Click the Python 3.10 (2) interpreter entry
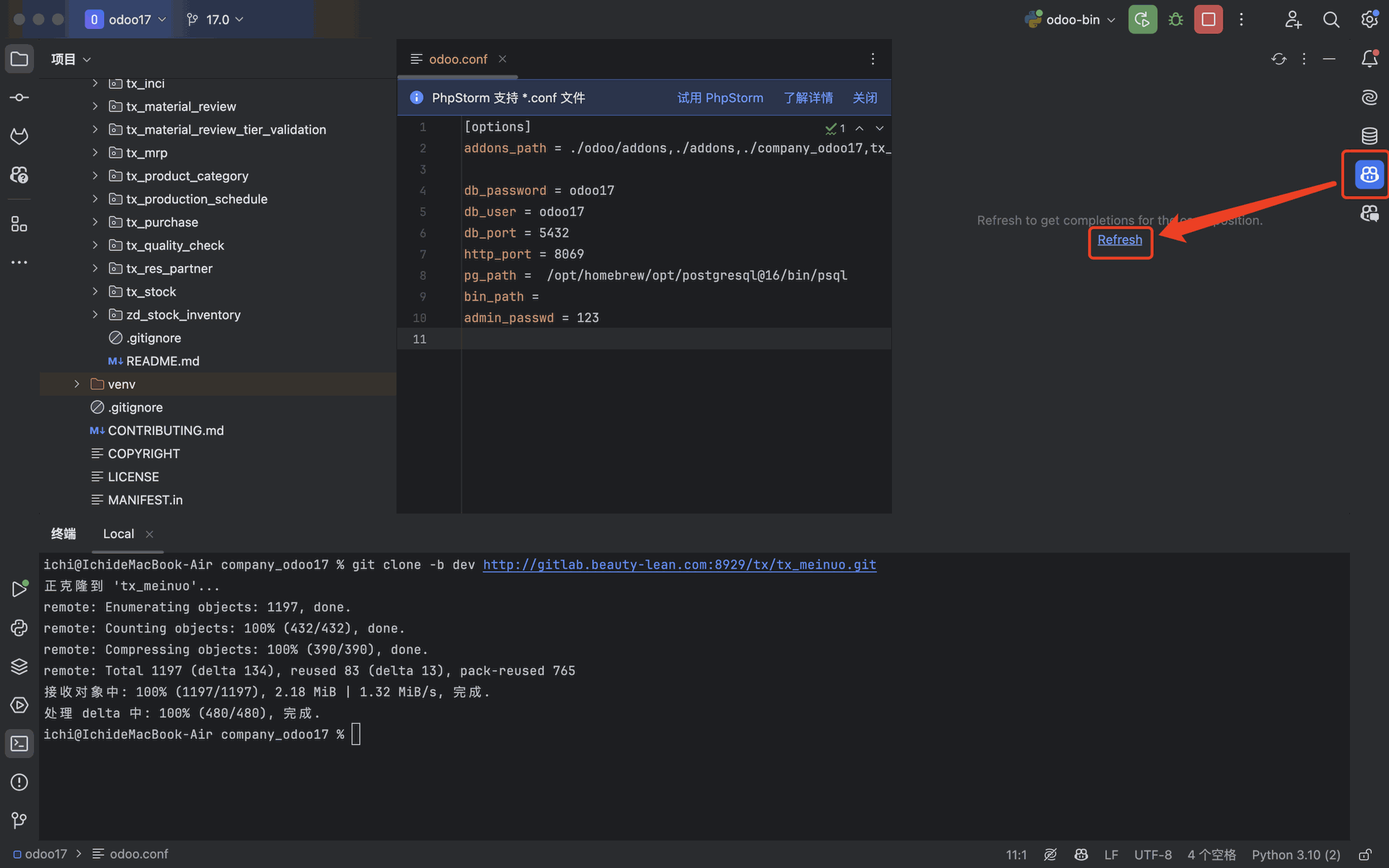Image resolution: width=1389 pixels, height=868 pixels. click(1296, 854)
